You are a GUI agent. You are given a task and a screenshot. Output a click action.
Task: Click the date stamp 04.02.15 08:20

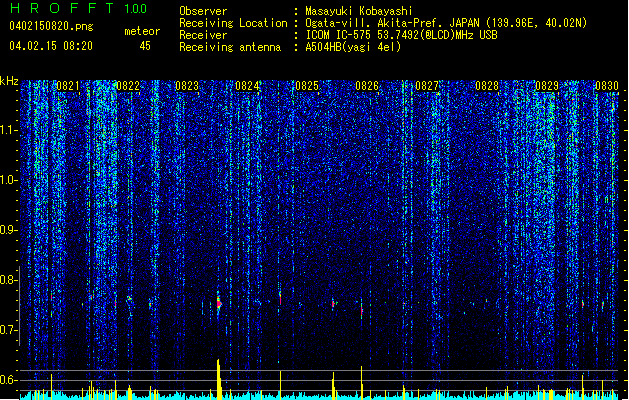[x=51, y=46]
